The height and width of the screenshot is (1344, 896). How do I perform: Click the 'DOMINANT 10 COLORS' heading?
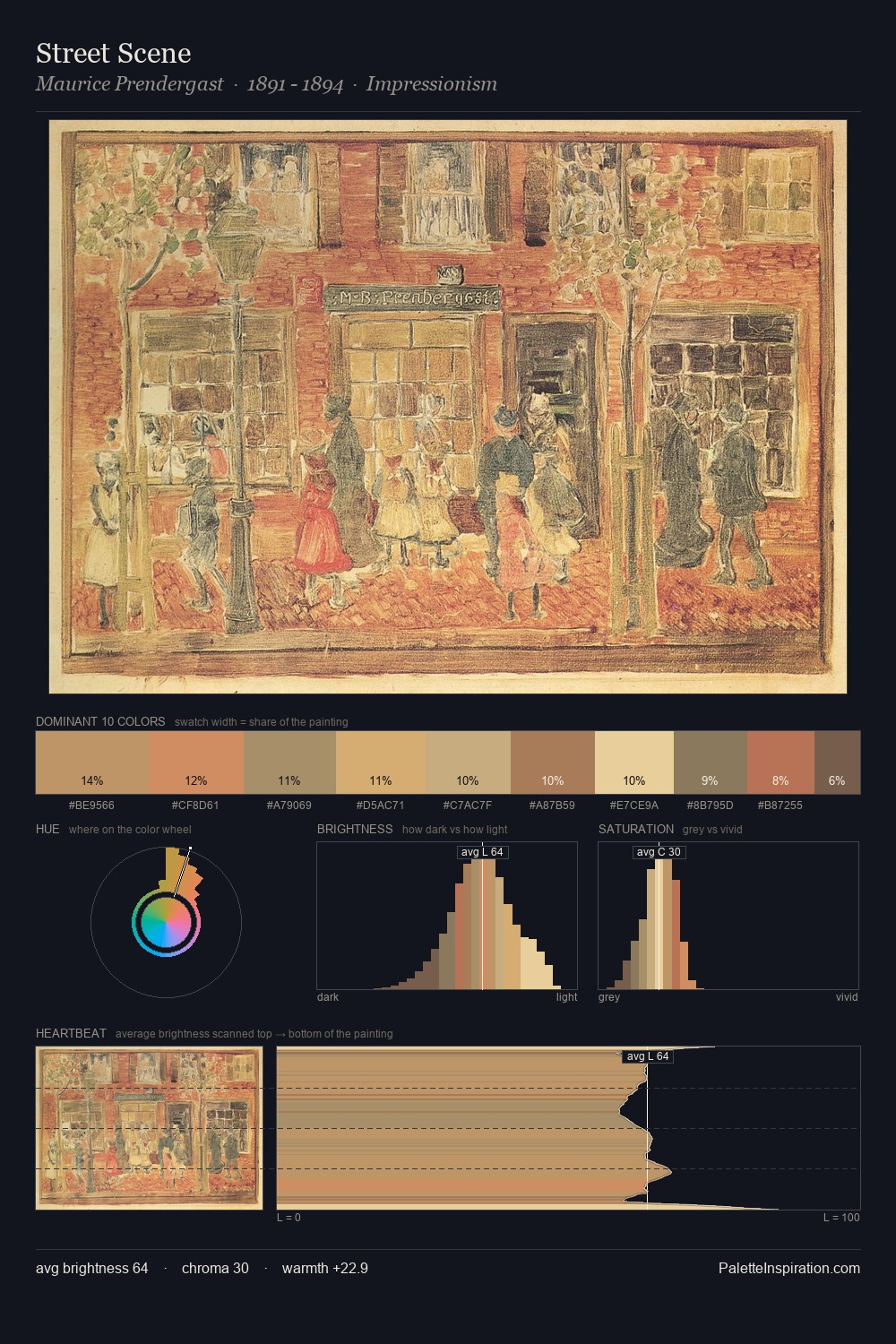tap(100, 721)
